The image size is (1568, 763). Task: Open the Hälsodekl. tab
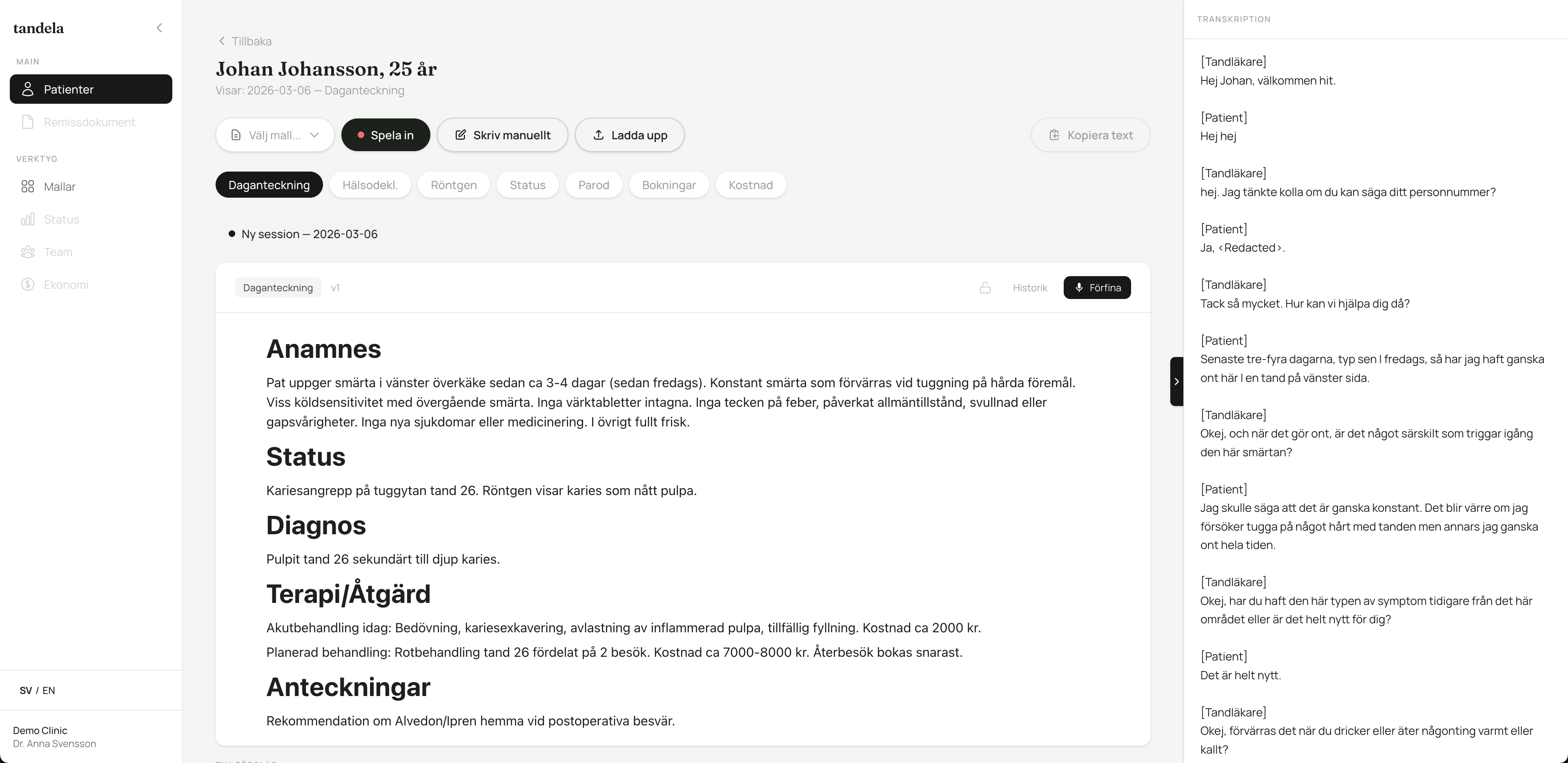pos(370,185)
